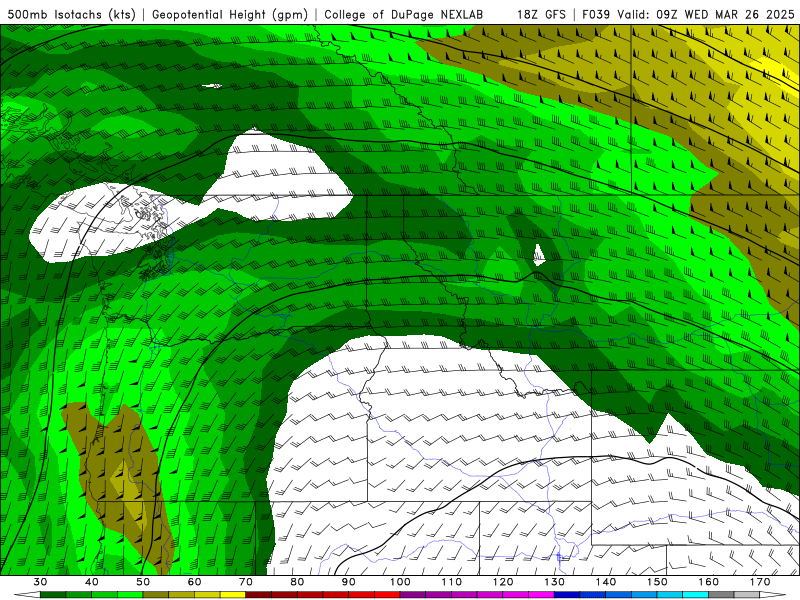The width and height of the screenshot is (800, 600).
Task: Click the bright yellow 65-70 kt legend swatch
Action: pyautogui.click(x=233, y=595)
